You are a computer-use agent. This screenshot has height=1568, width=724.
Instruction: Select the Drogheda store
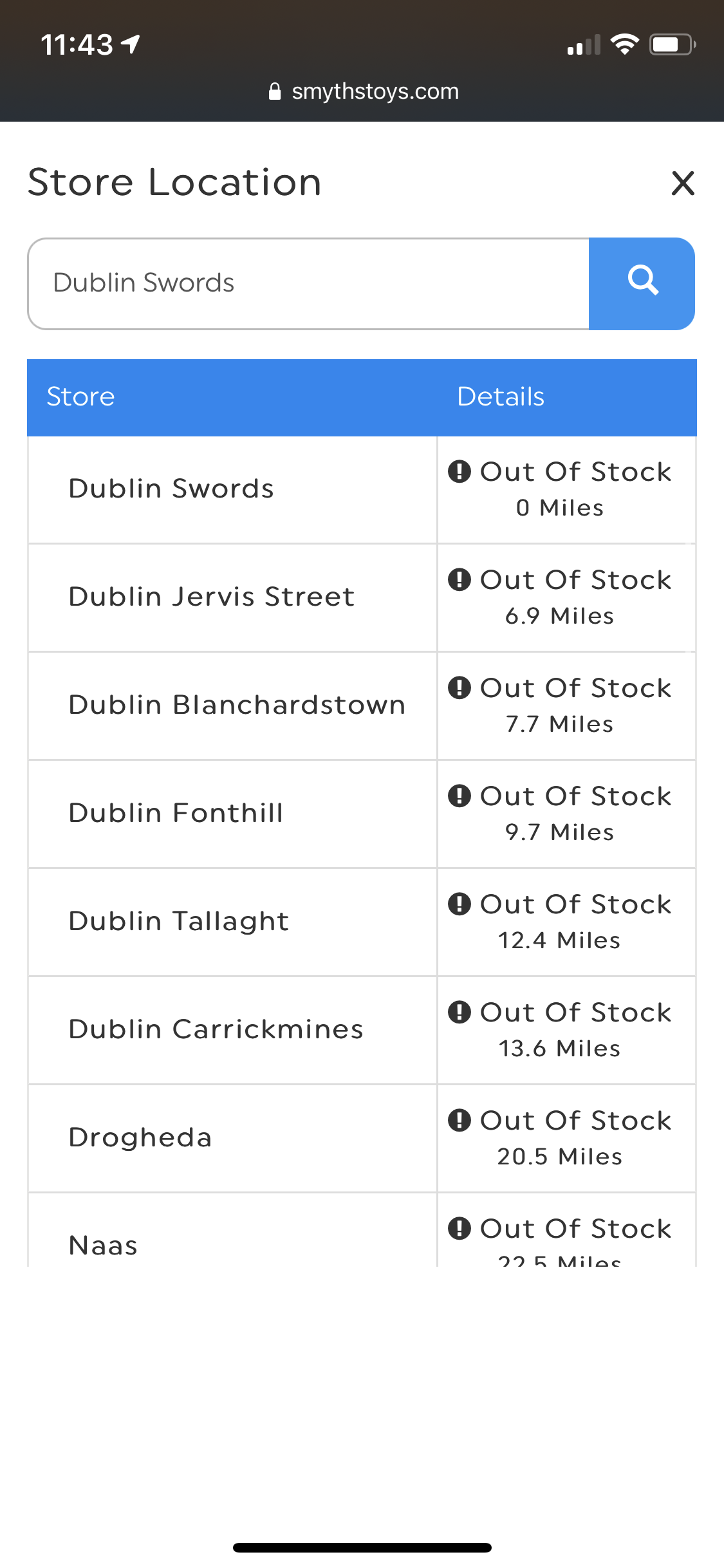point(140,1138)
